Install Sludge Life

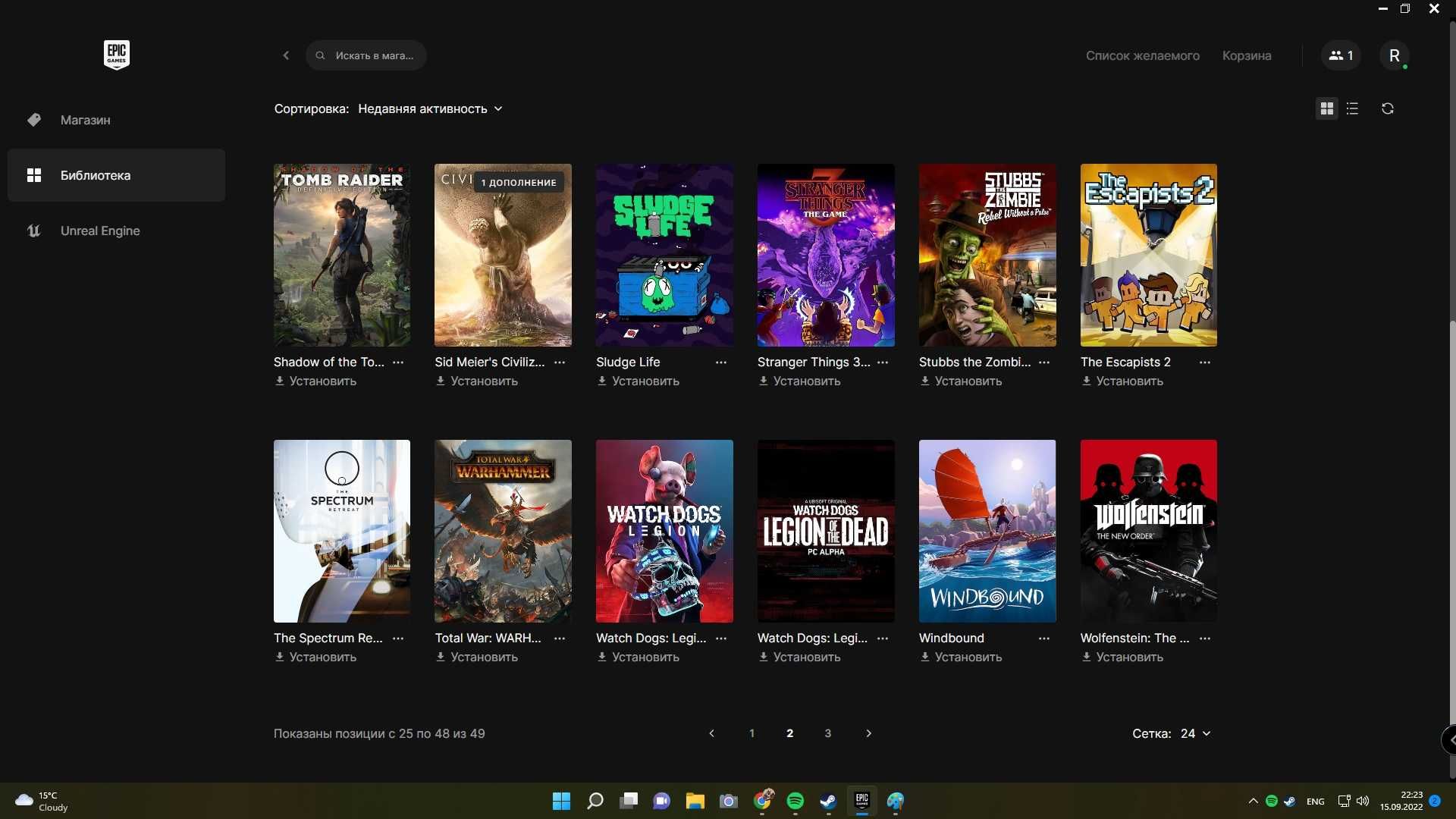[x=638, y=381]
